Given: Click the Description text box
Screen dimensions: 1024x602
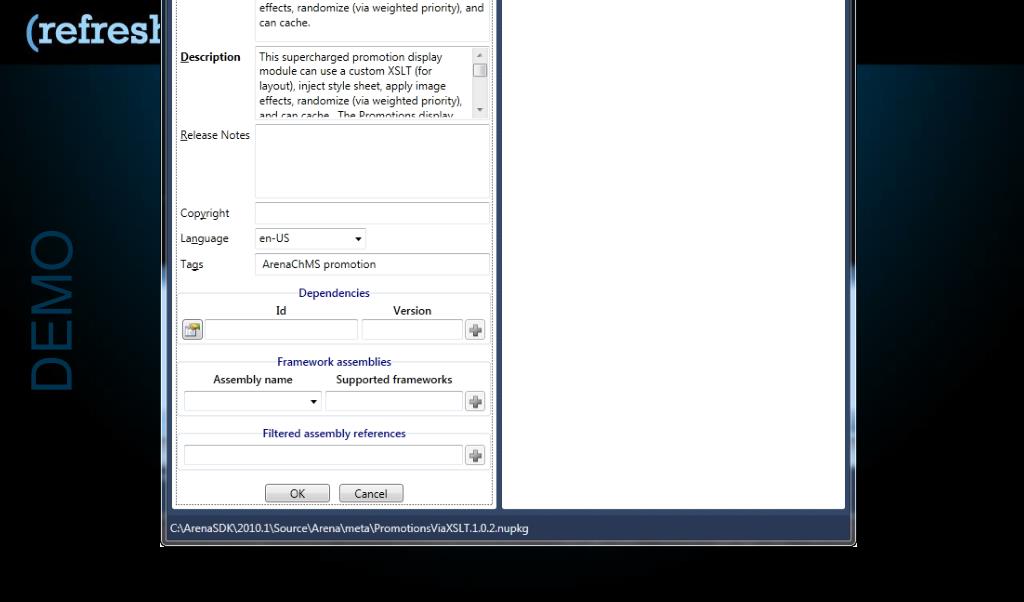Looking at the screenshot, I should click(x=364, y=82).
